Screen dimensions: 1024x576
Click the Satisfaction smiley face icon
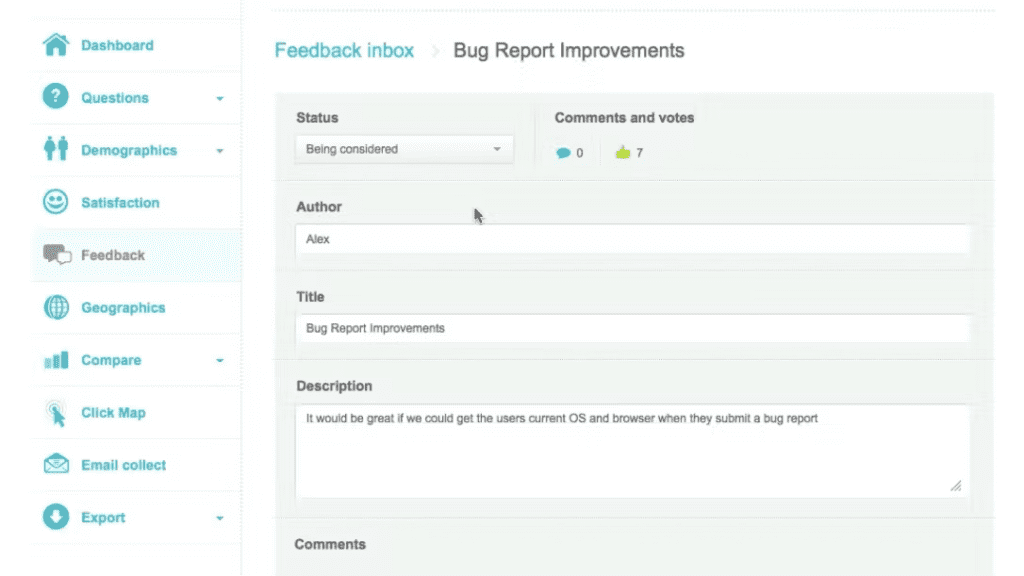[x=56, y=203]
